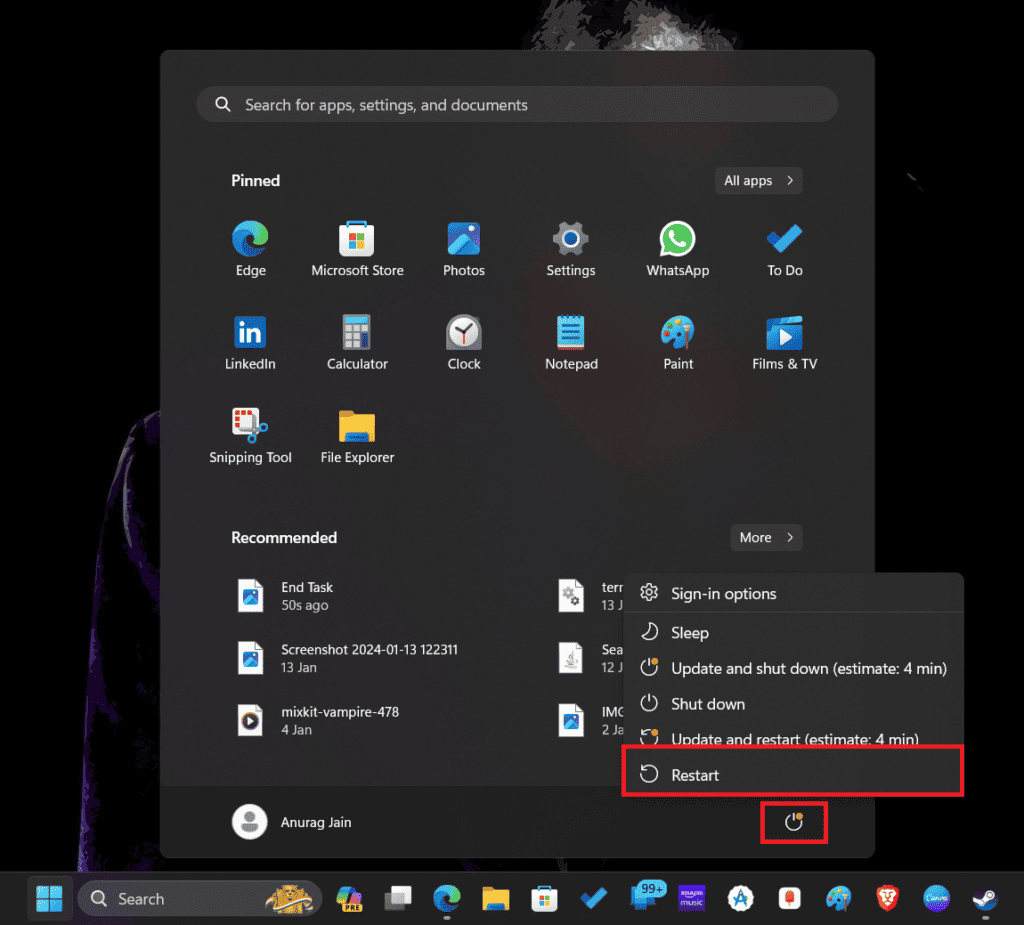
Task: Put the computer to Sleep
Action: pyautogui.click(x=690, y=632)
